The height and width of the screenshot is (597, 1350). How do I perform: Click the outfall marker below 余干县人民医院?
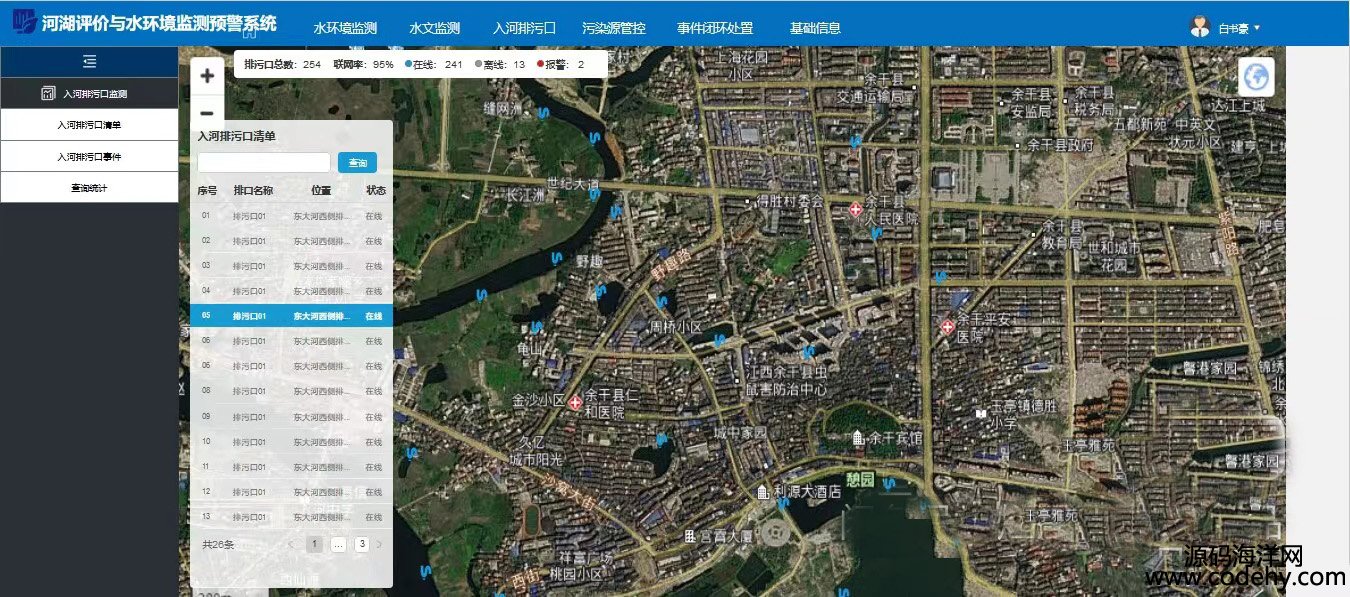[x=876, y=235]
